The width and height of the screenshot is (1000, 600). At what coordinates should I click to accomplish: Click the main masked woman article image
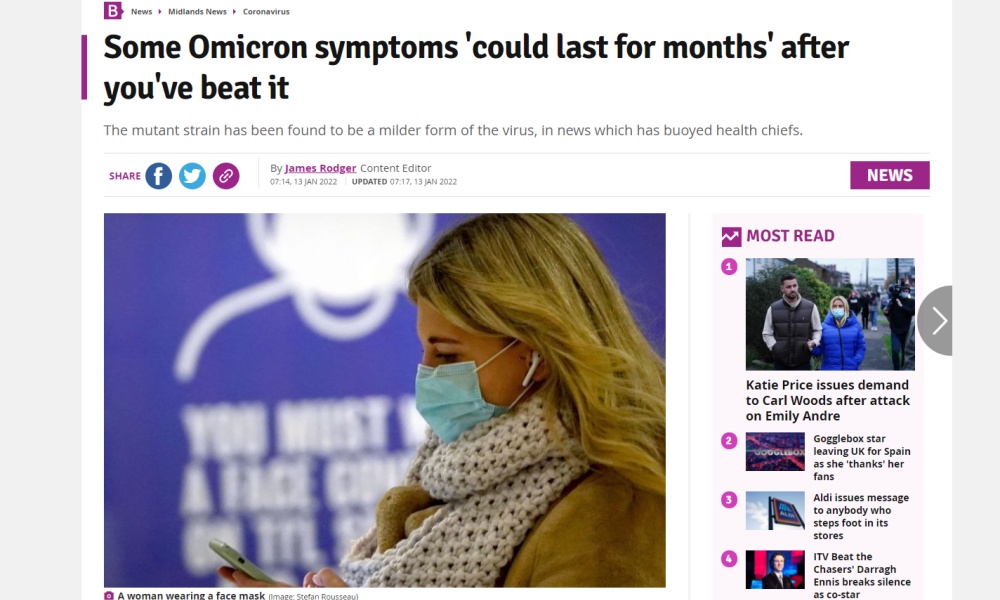point(385,400)
